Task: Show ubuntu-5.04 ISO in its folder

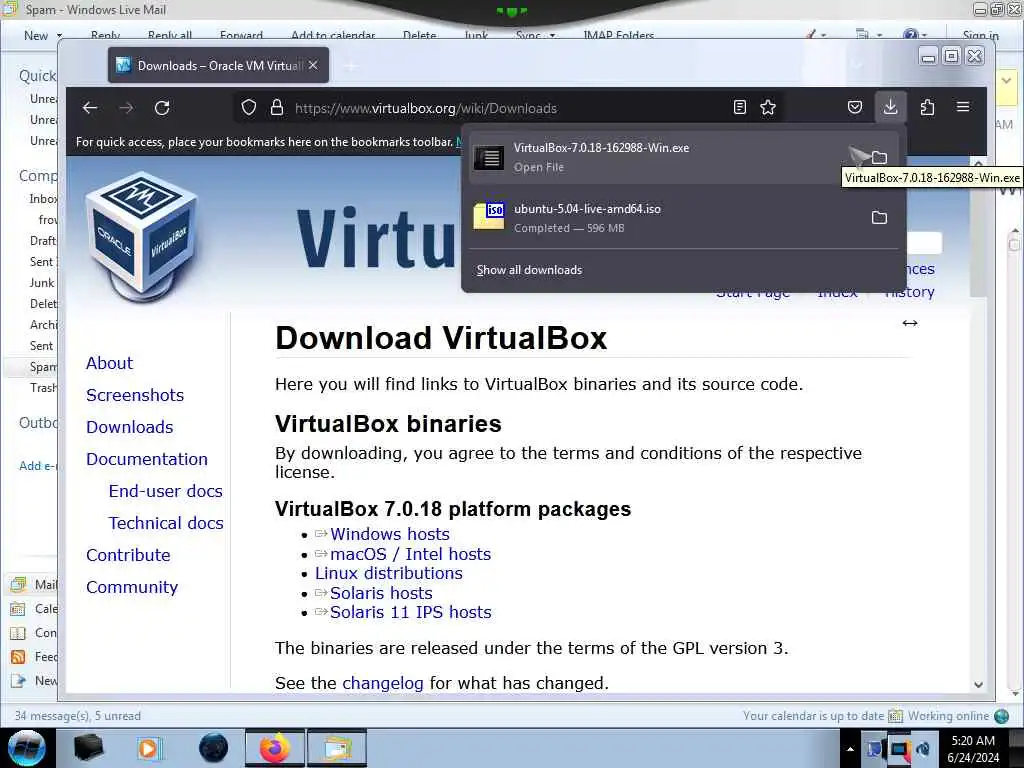Action: coord(879,217)
